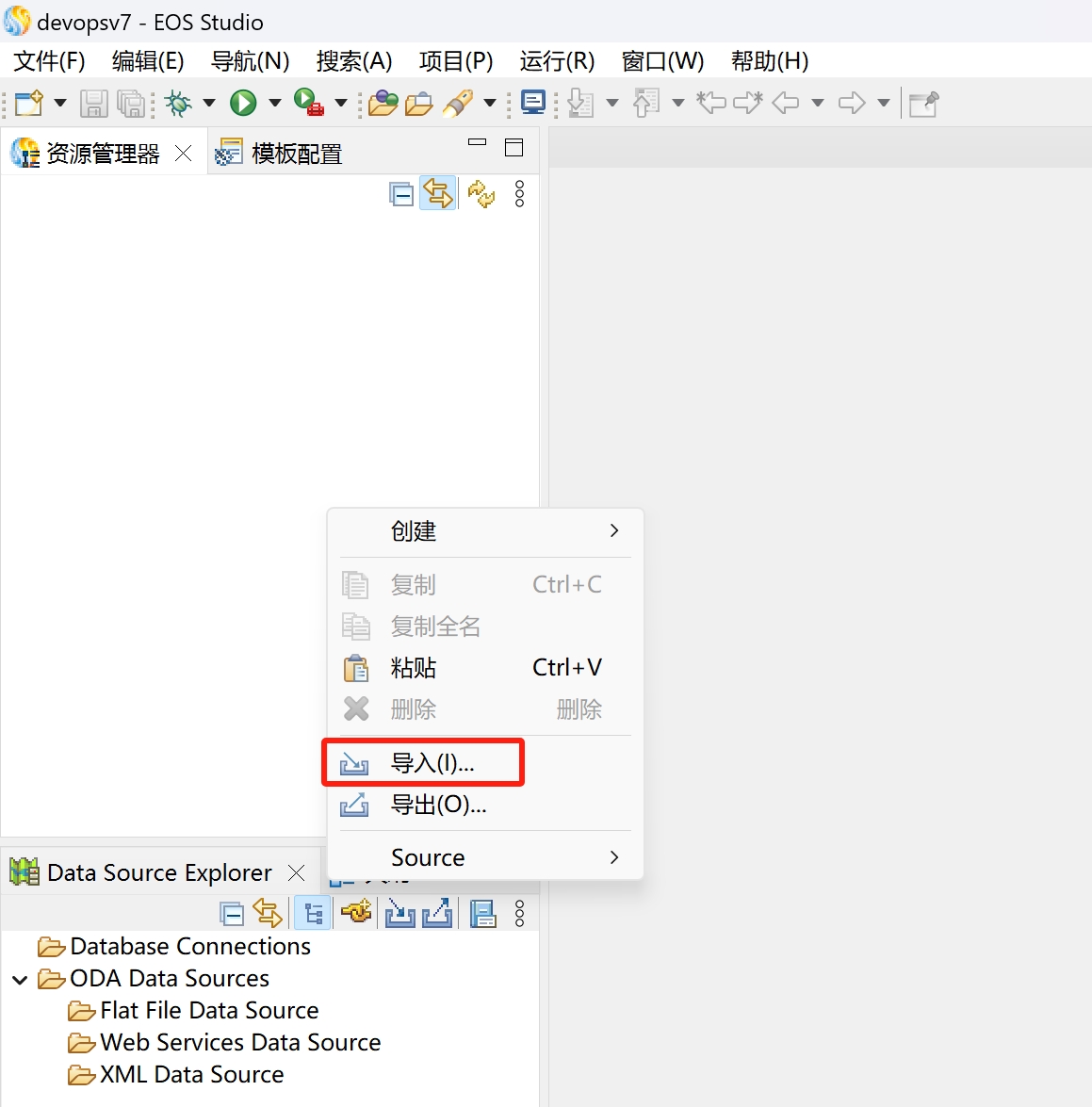Open the Next Annotation dropdown arrow
This screenshot has height=1107, width=1092.
coord(612,103)
